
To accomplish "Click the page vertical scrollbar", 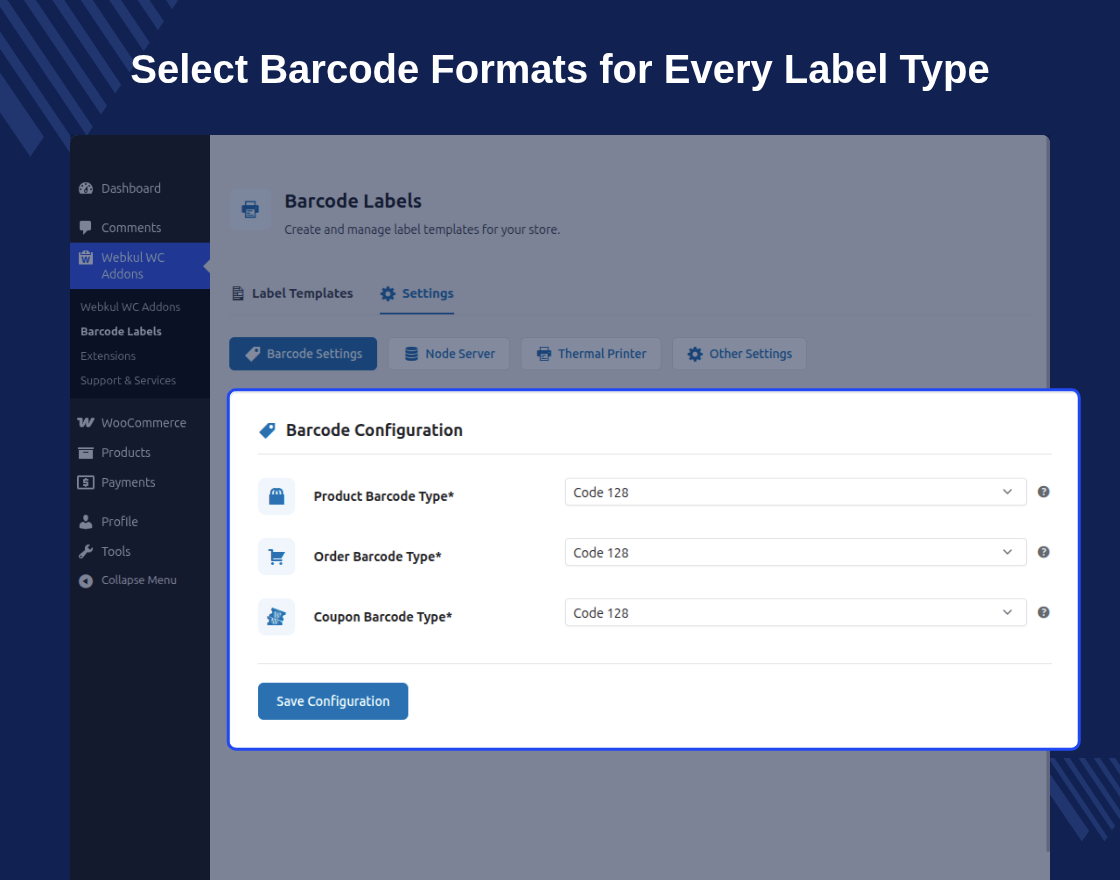I will point(1047,493).
